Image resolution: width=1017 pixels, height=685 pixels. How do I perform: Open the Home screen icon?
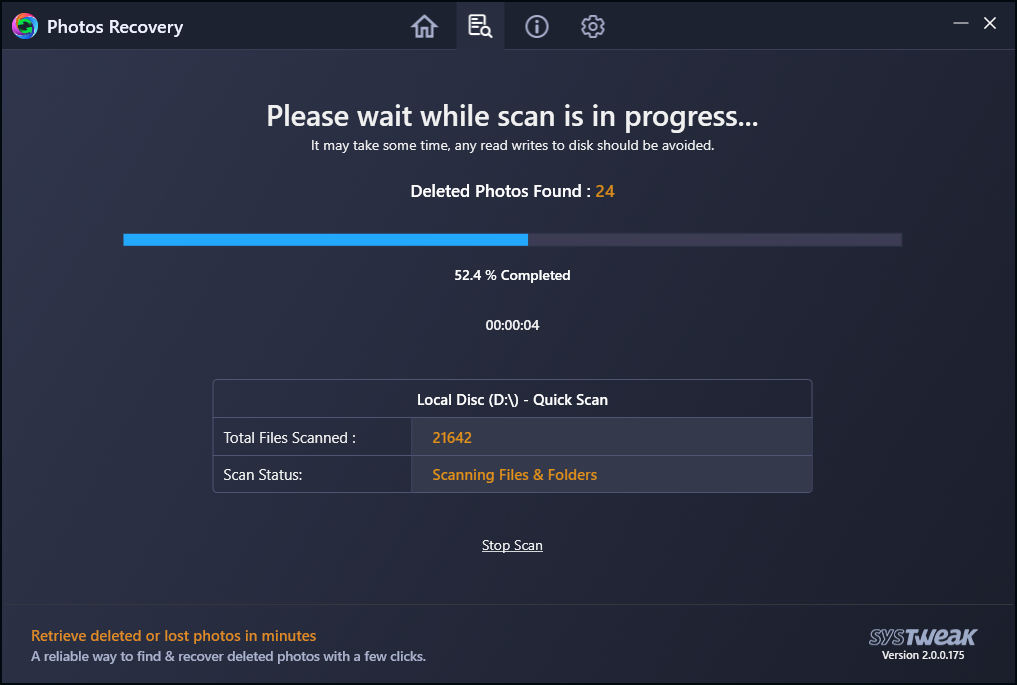point(424,27)
